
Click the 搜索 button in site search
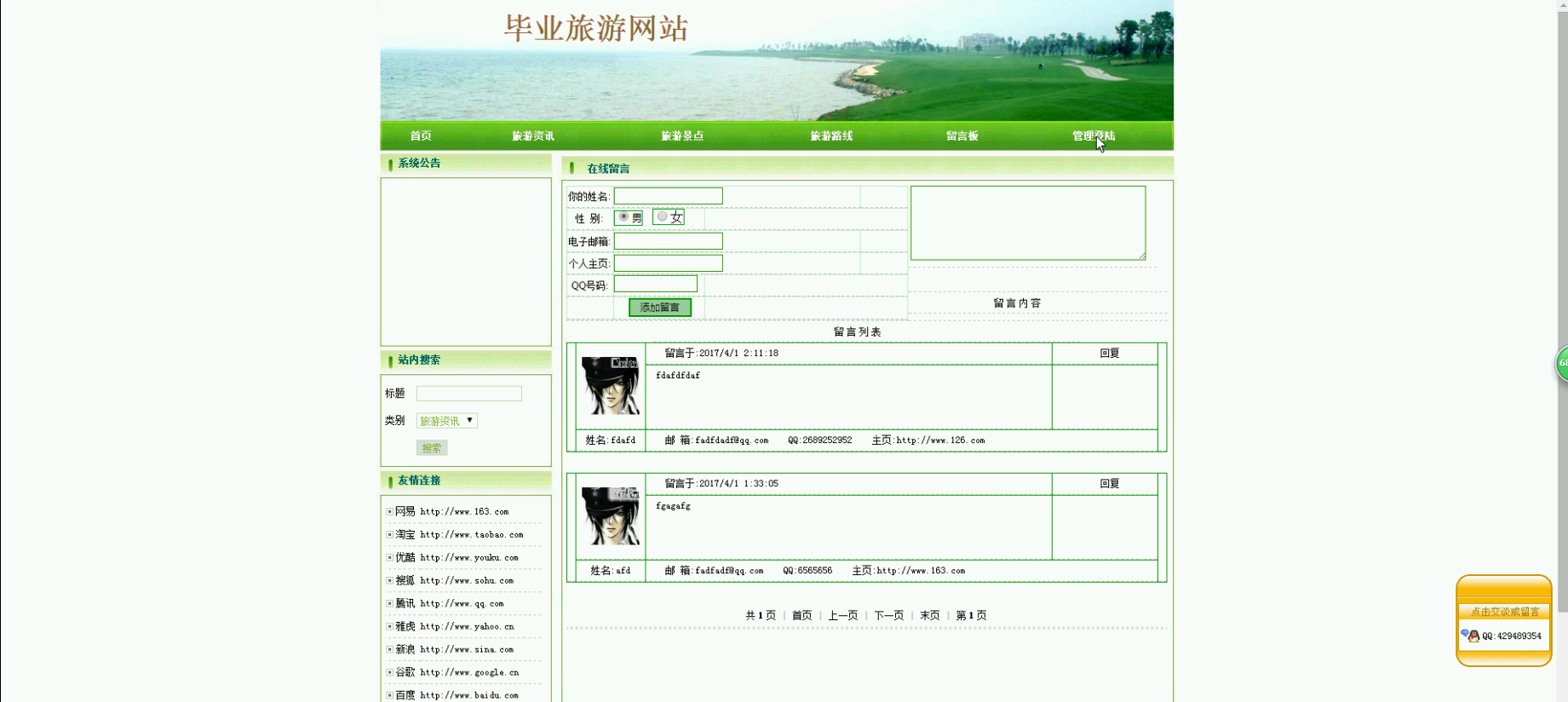[432, 448]
